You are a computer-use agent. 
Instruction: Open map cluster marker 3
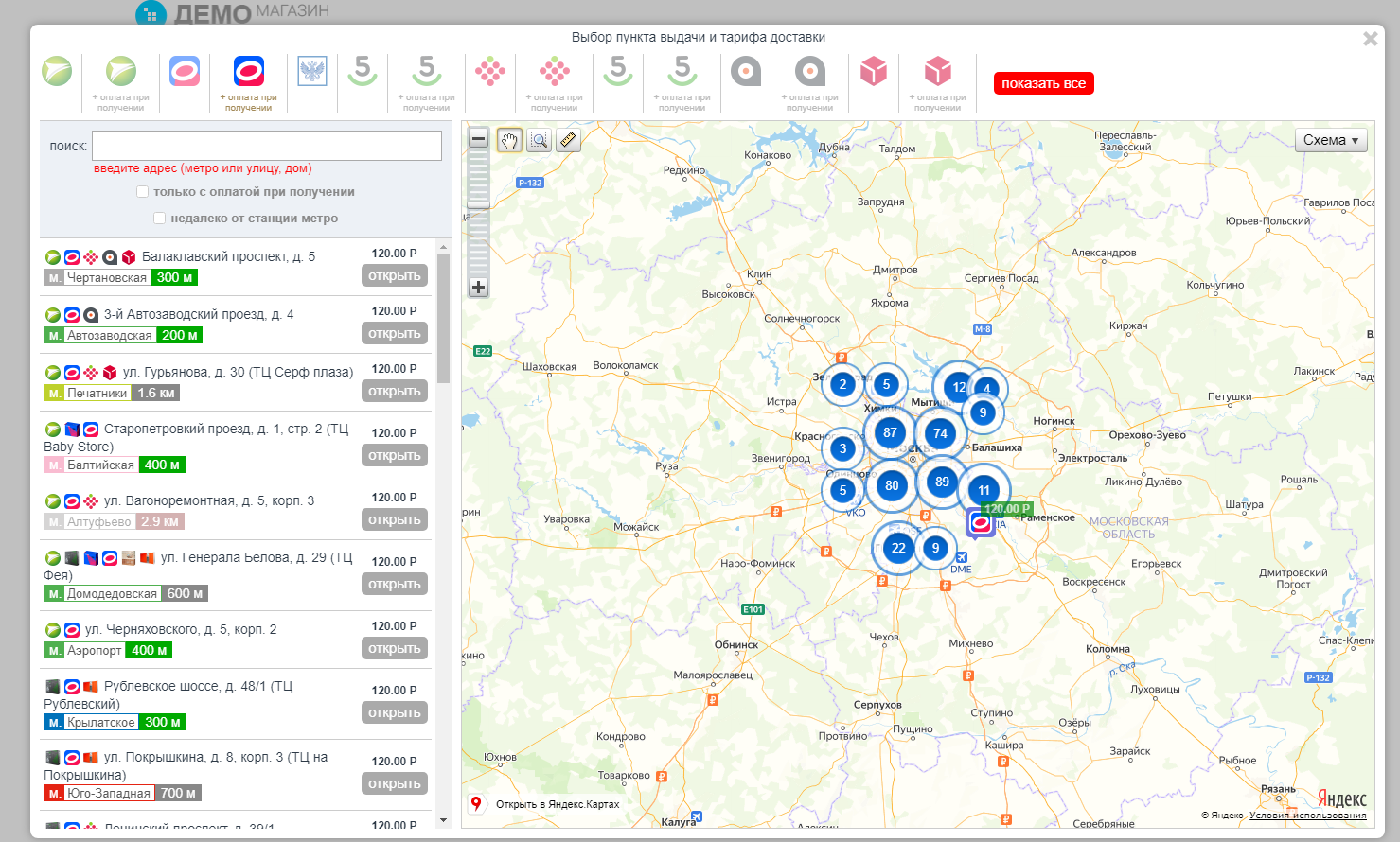(842, 448)
